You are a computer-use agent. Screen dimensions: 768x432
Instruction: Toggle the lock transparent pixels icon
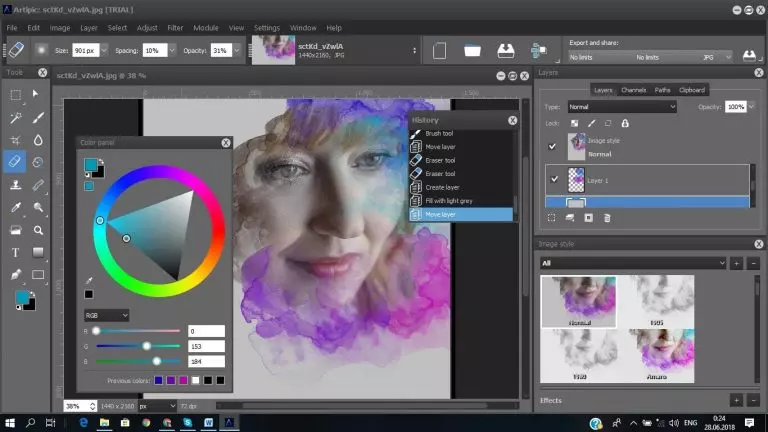pos(574,123)
